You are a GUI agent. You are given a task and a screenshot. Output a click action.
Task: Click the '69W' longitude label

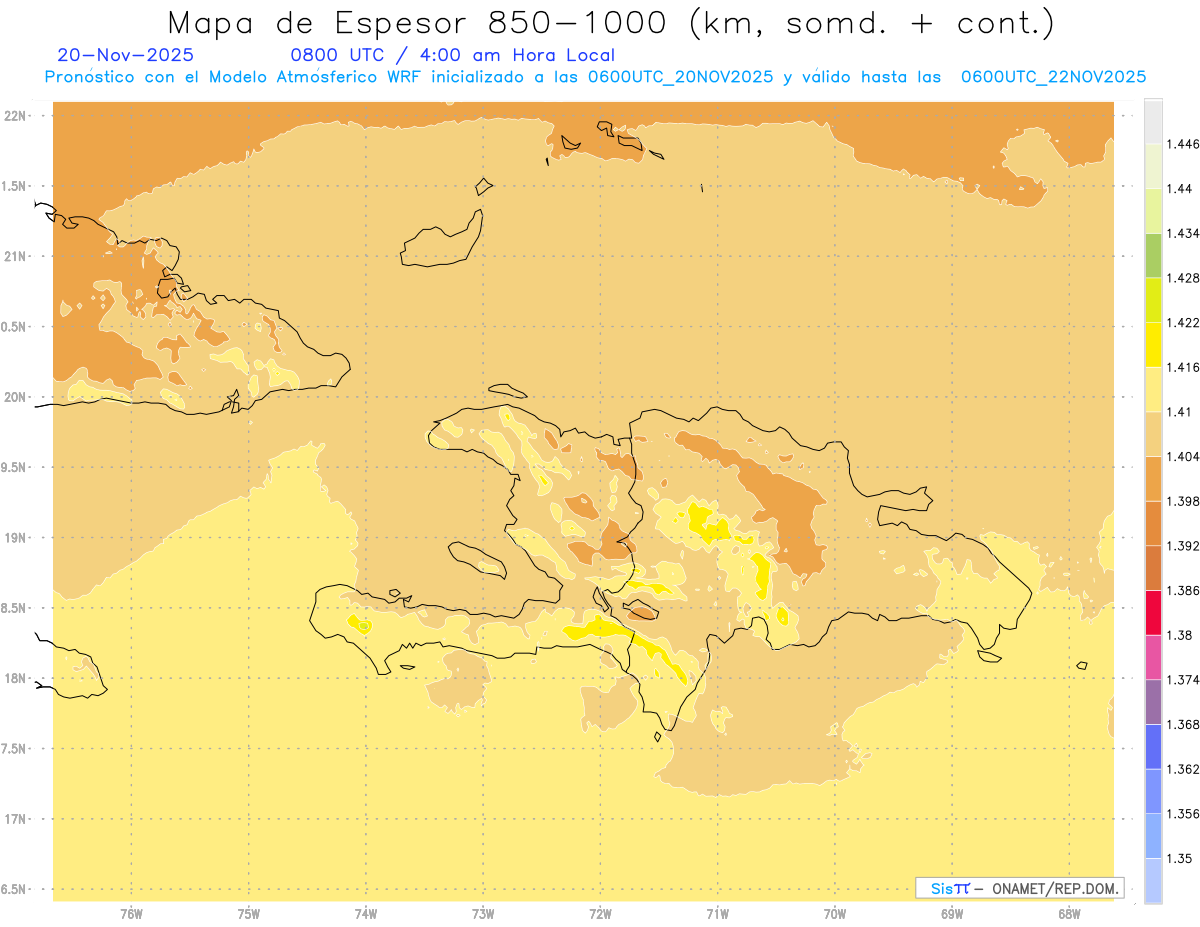[x=952, y=914]
